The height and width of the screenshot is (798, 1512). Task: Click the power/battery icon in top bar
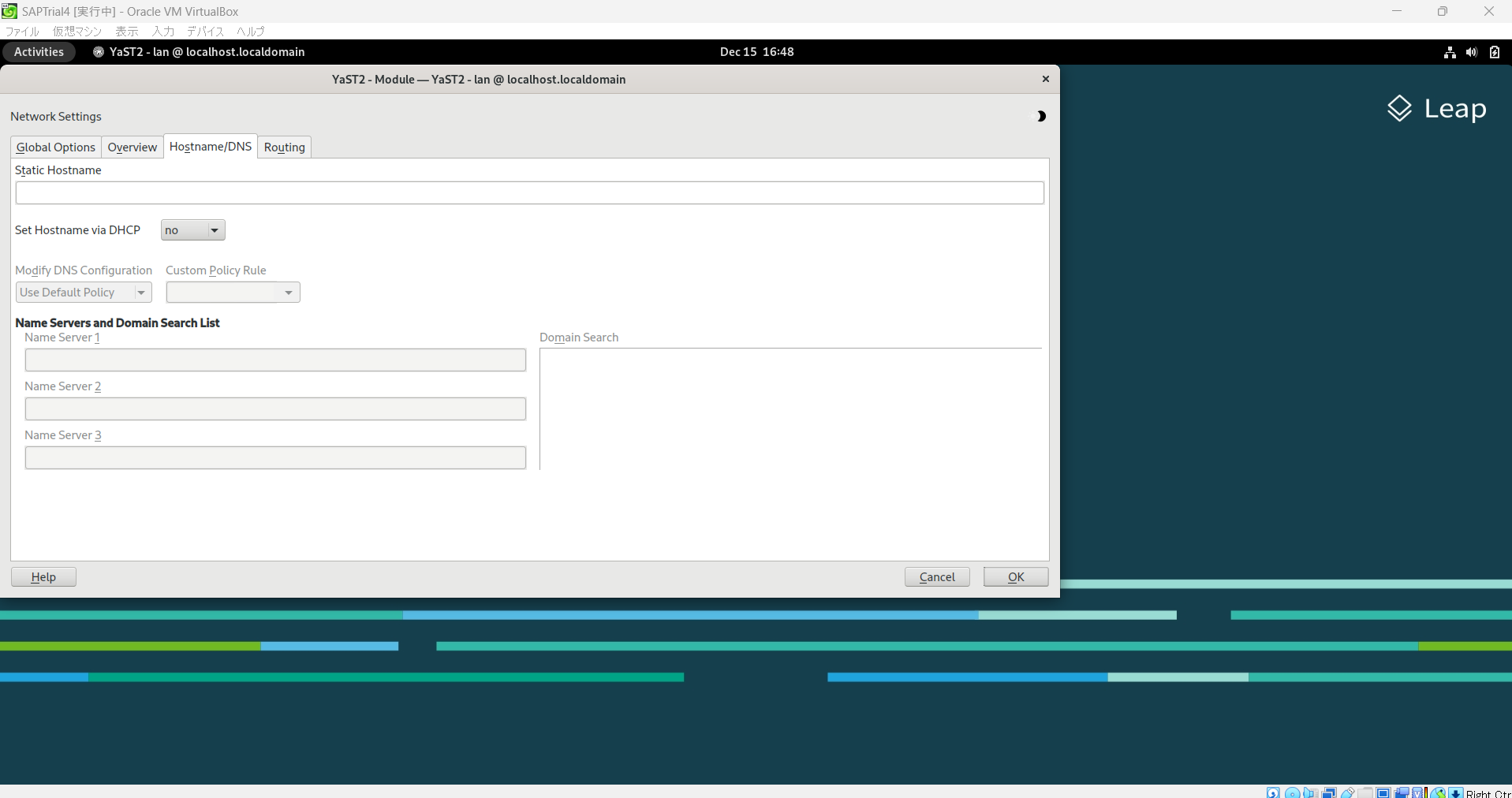point(1495,52)
